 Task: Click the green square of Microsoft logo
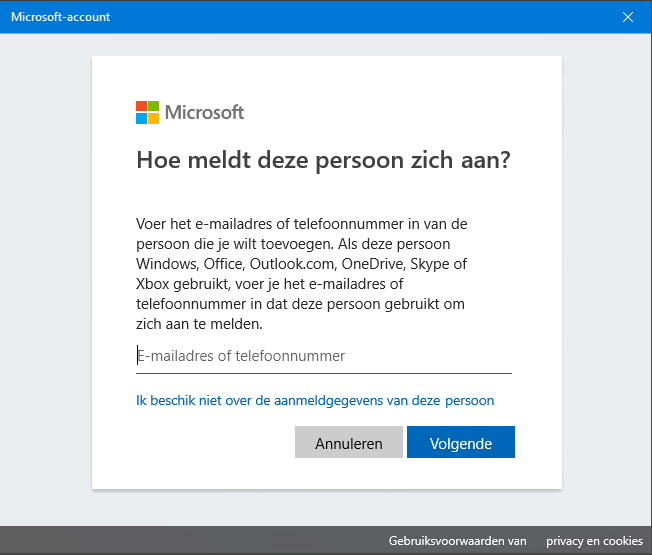153,106
